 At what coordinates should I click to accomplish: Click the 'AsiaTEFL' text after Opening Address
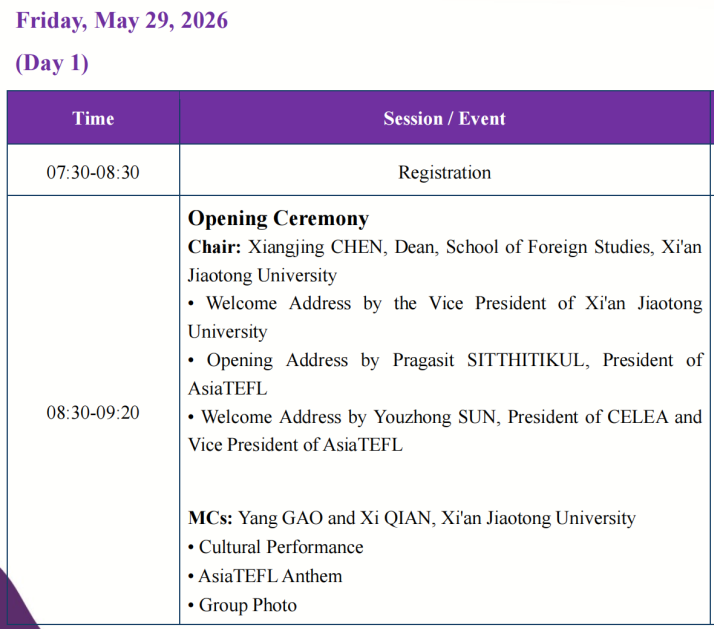(228, 389)
